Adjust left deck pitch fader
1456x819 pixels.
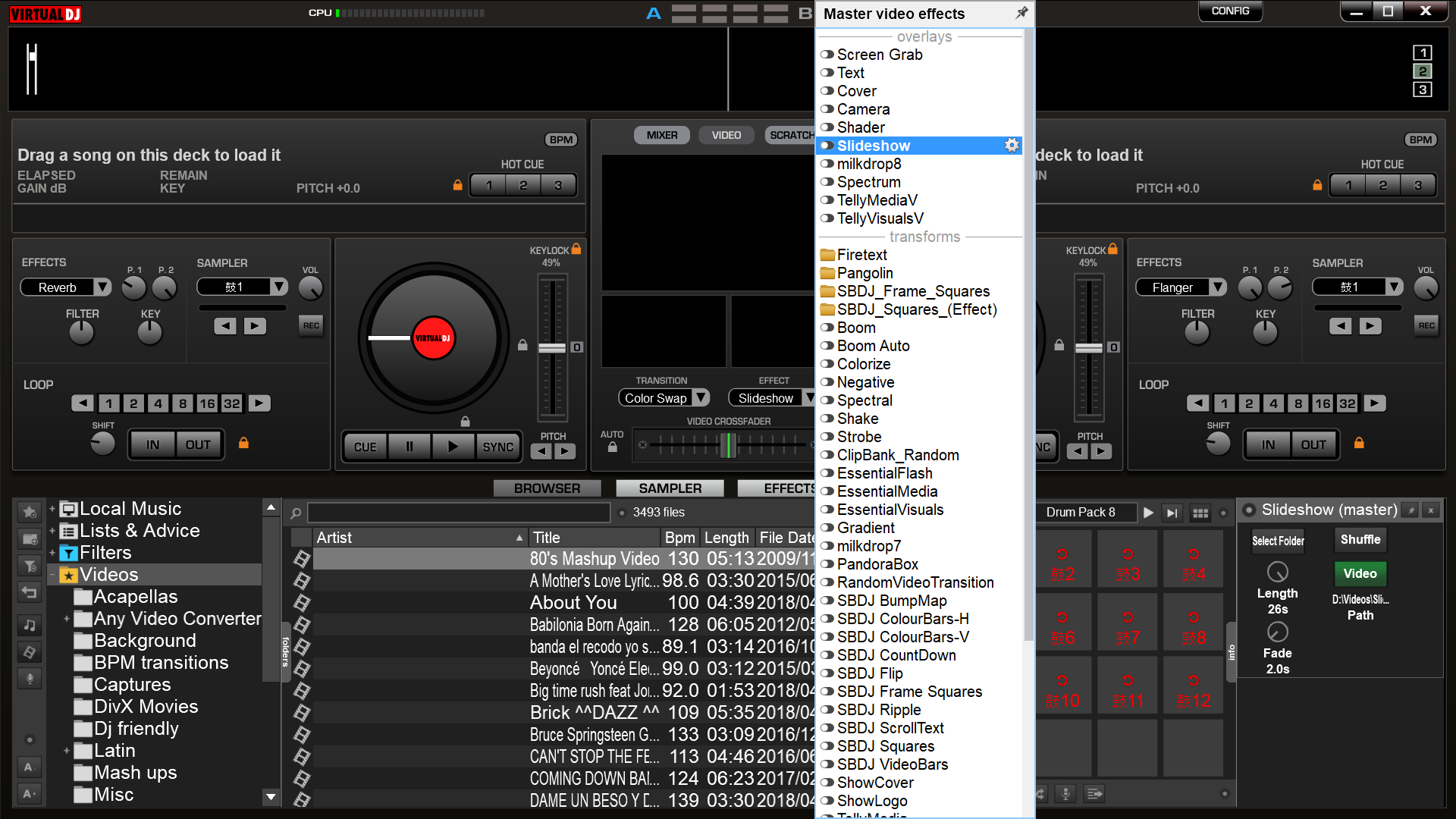click(x=552, y=348)
